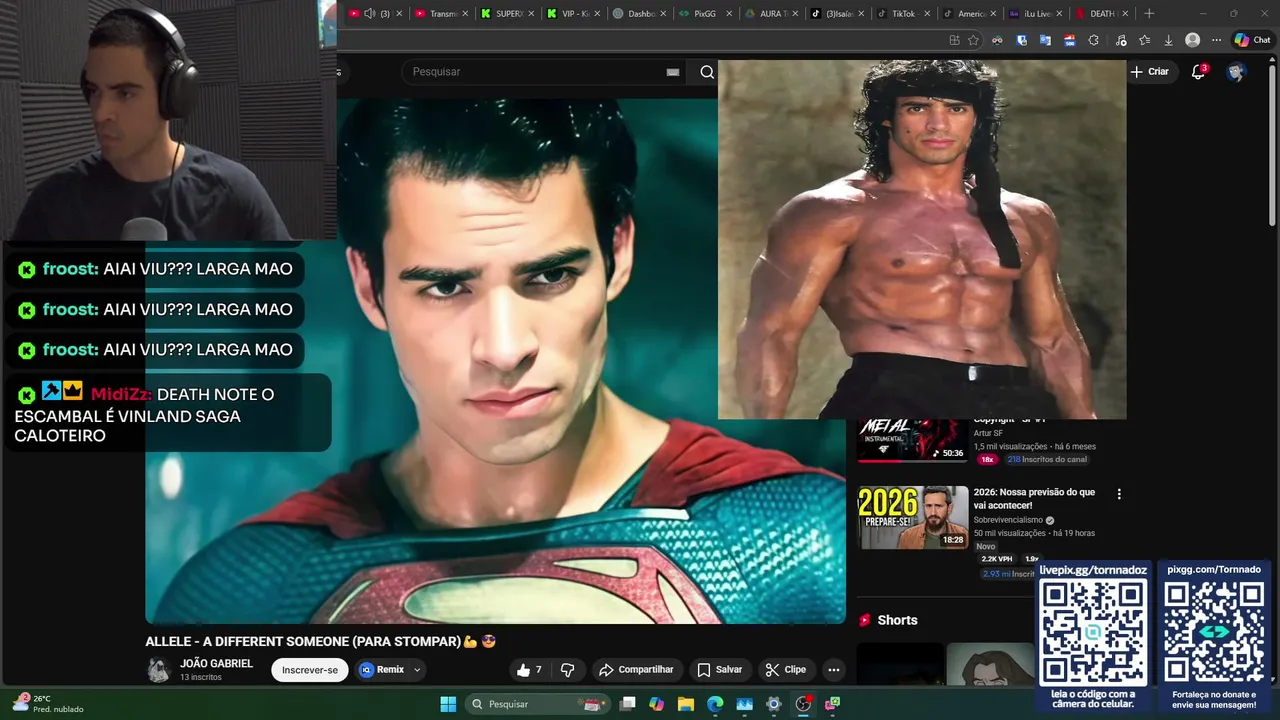
Task: Close the PixGG browser tab
Action: click(x=729, y=14)
